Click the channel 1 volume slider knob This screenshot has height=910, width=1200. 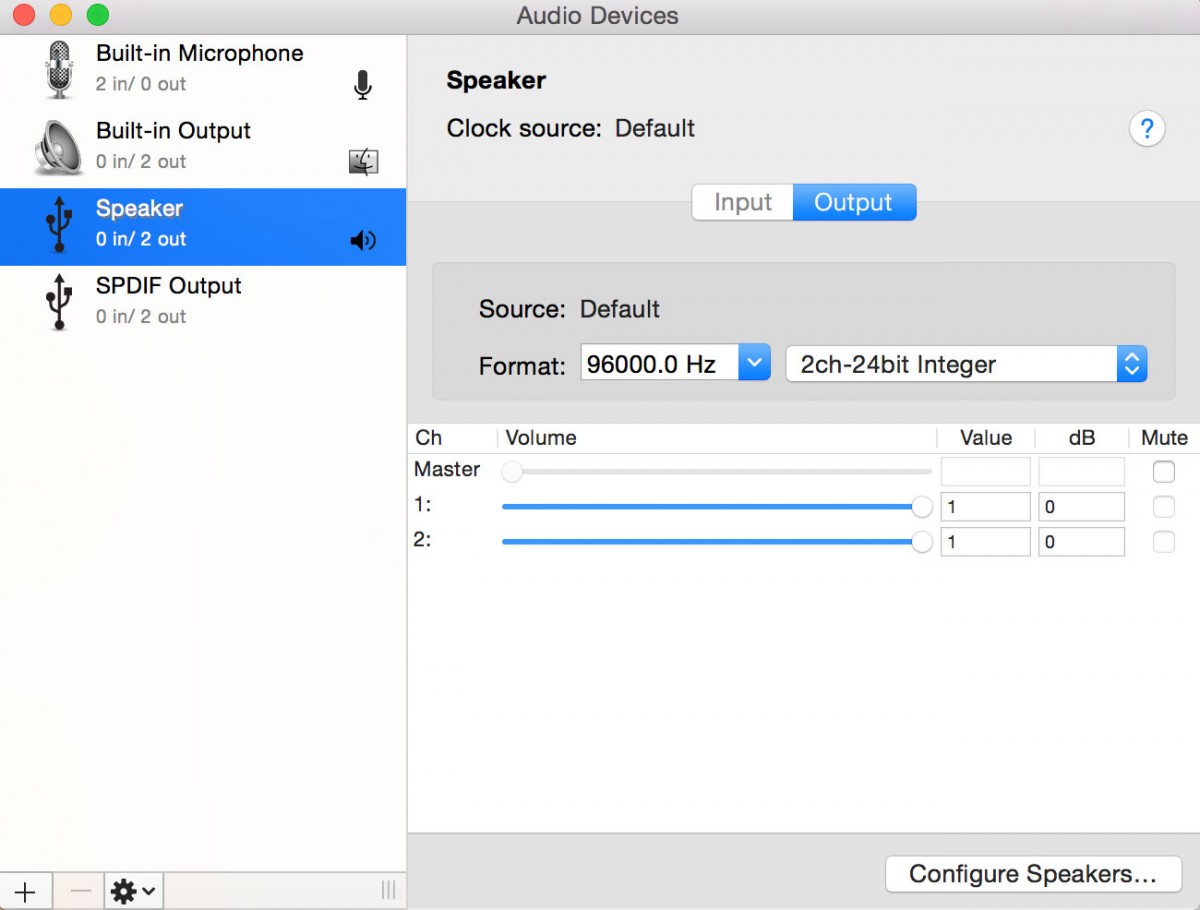pos(922,507)
